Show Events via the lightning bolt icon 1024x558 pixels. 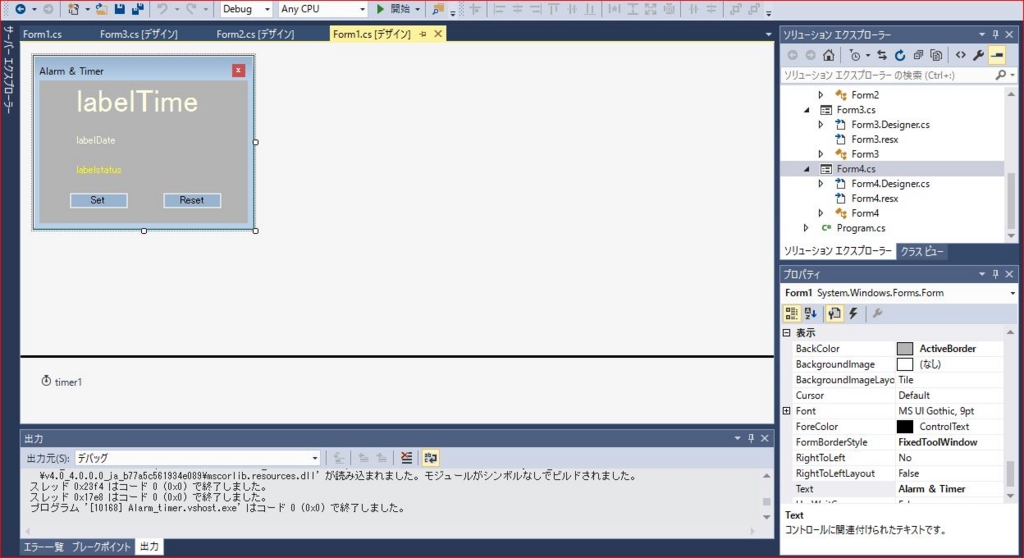coord(853,313)
